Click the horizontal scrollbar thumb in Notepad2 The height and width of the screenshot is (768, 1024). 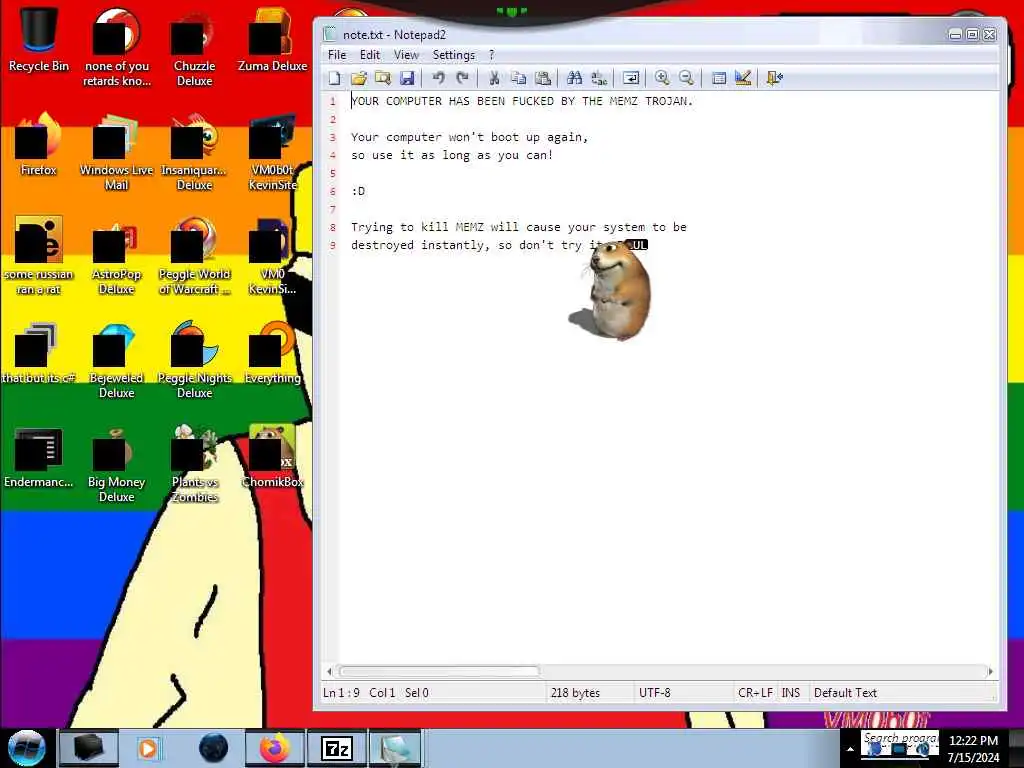440,671
